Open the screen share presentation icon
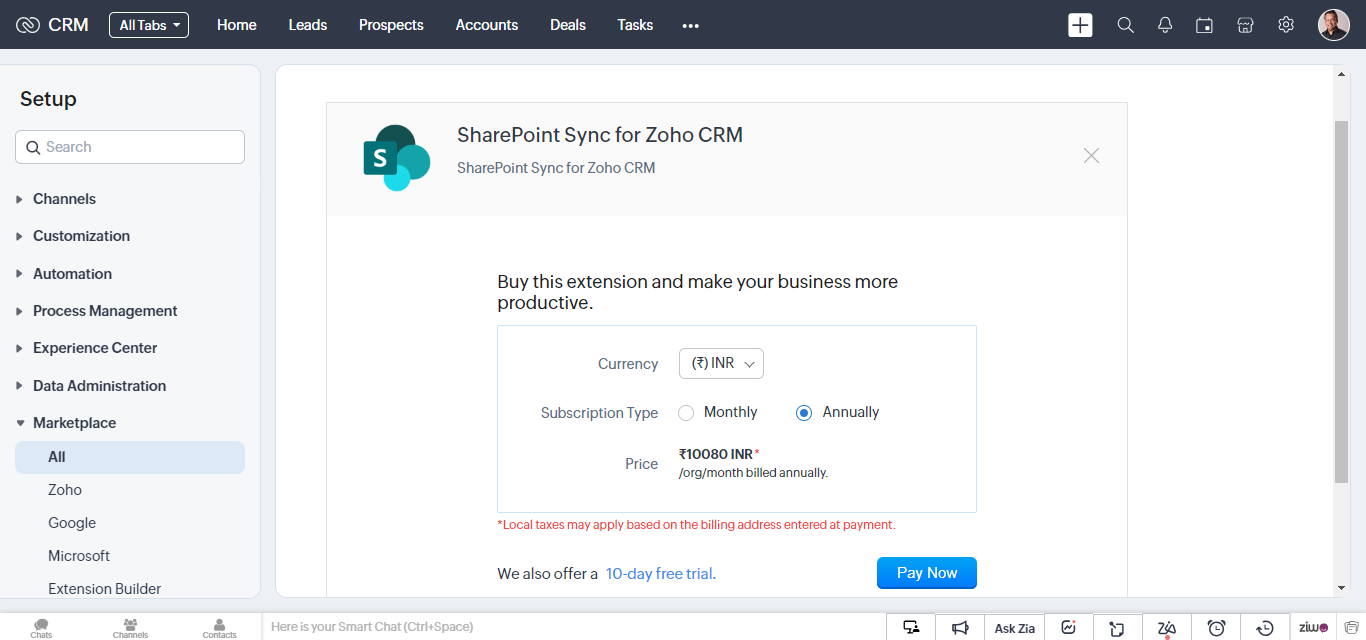Image resolution: width=1366 pixels, height=640 pixels. pos(911,627)
